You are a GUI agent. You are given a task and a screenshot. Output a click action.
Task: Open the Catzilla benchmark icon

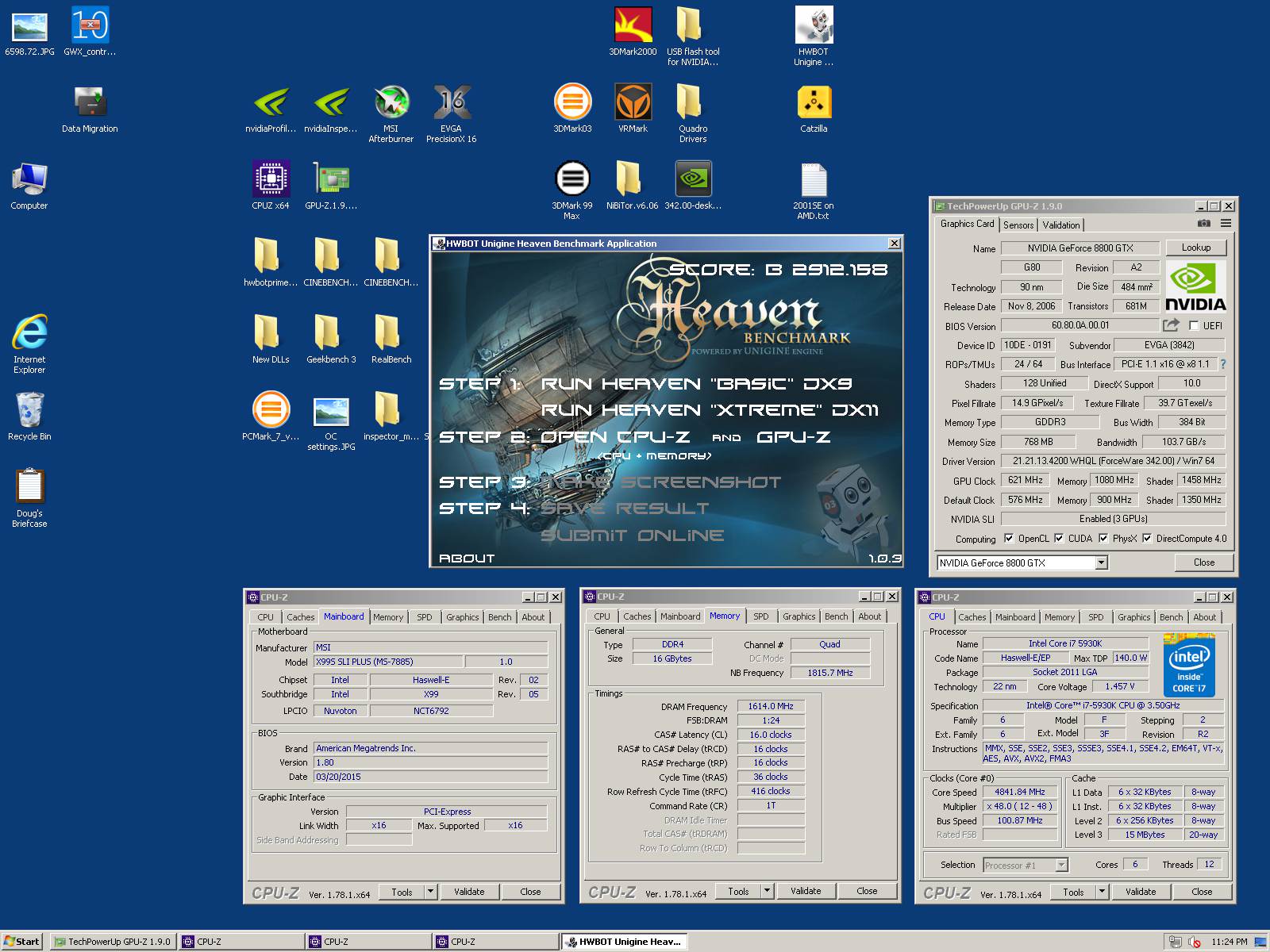tap(814, 109)
